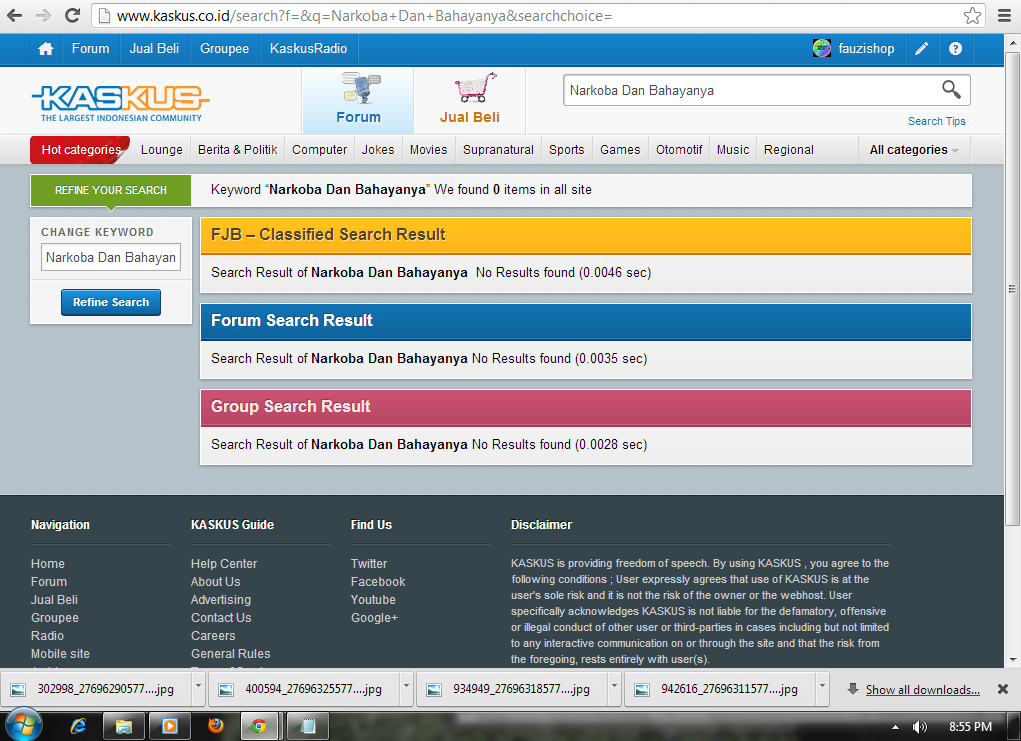Image resolution: width=1021 pixels, height=741 pixels.
Task: Click the Change Keyword input field
Action: (111, 257)
